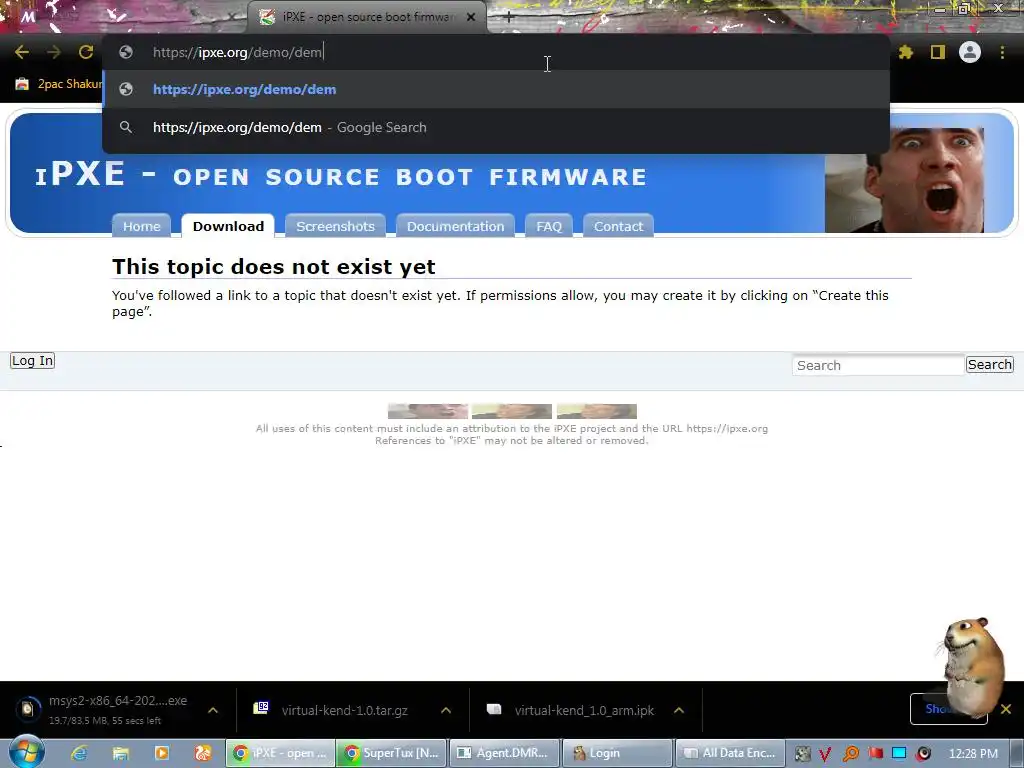Click the Log In button
The width and height of the screenshot is (1024, 768).
coord(32,360)
